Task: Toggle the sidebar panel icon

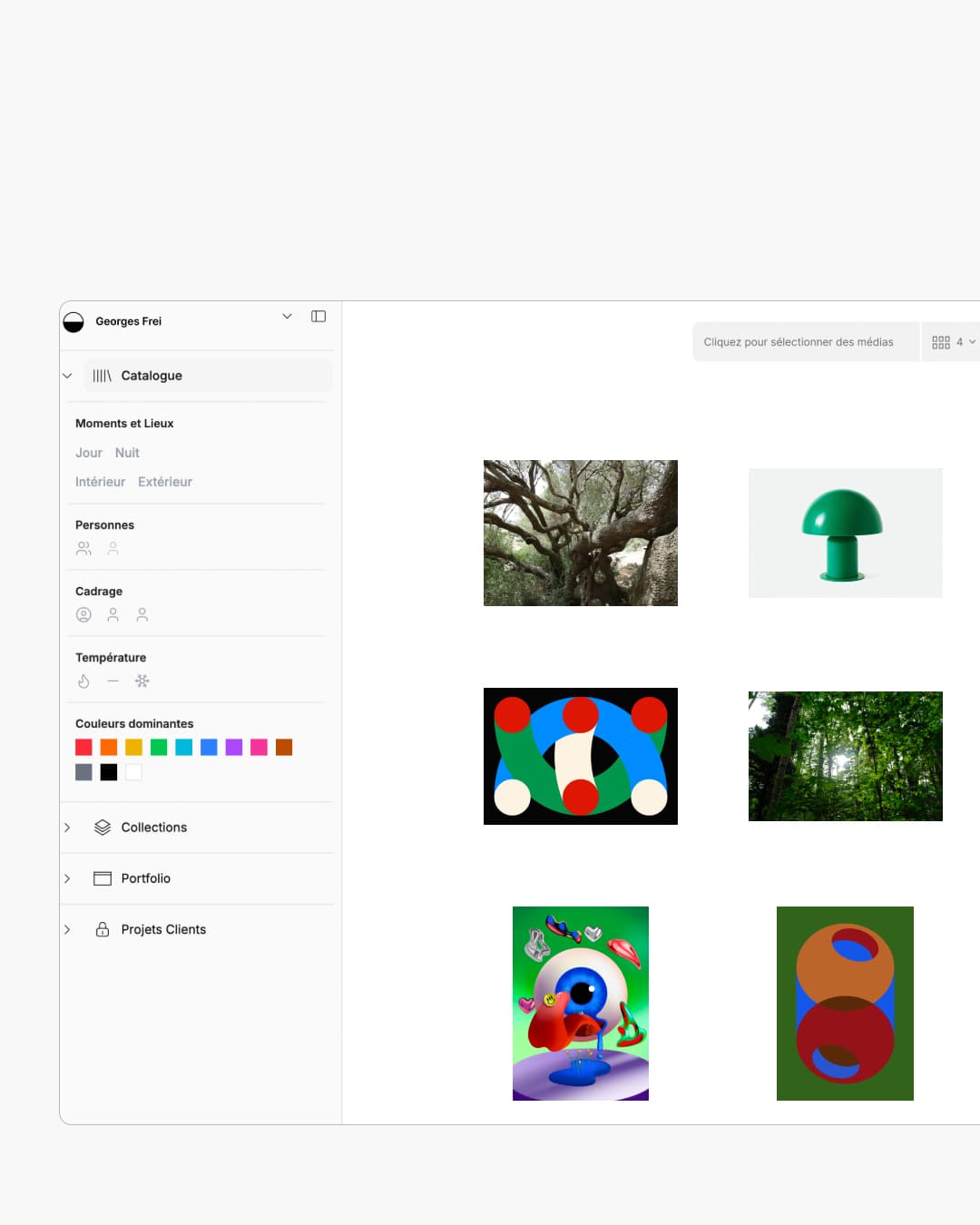Action: click(x=318, y=317)
